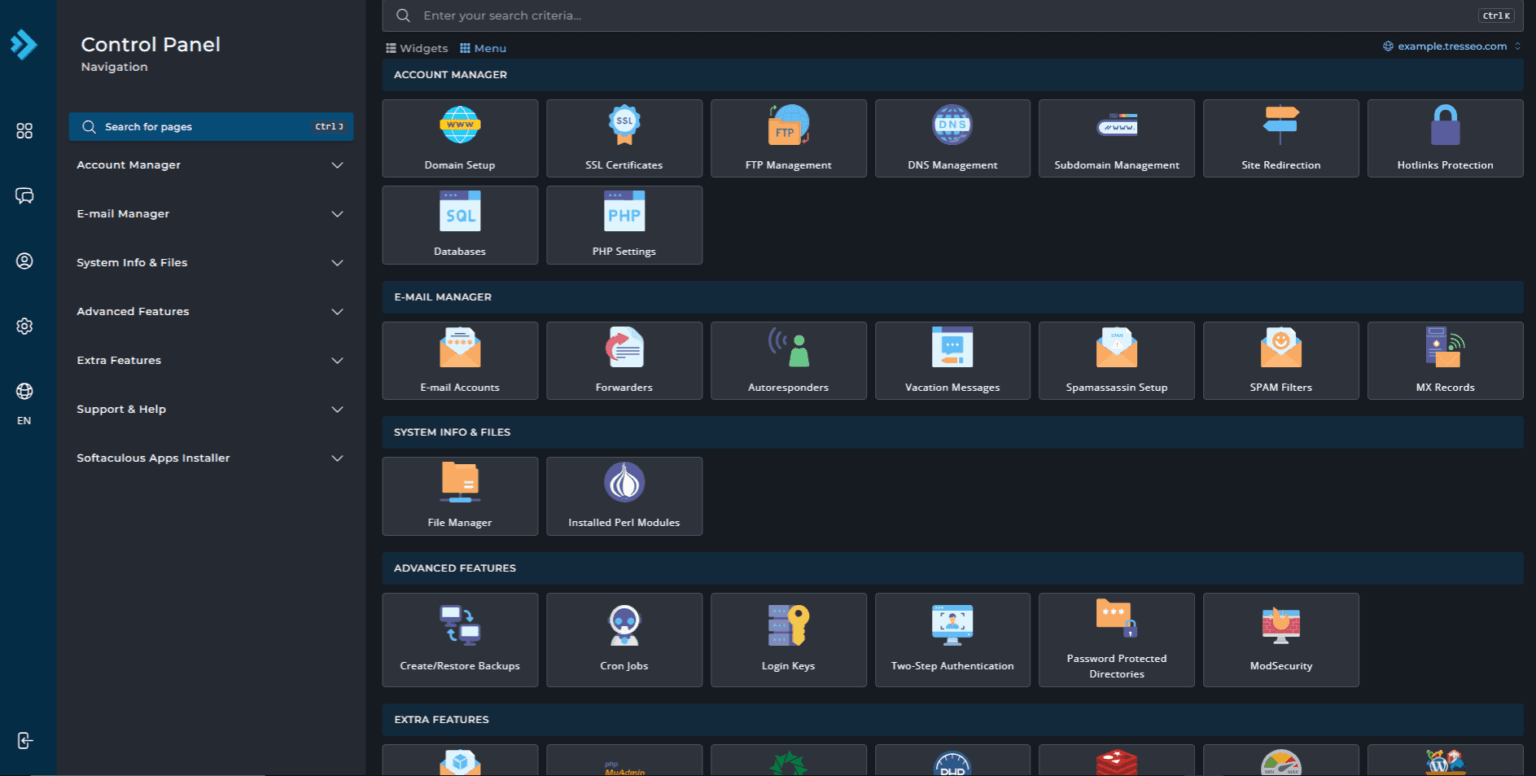Open Spamassassin Setup tile

coord(1117,360)
